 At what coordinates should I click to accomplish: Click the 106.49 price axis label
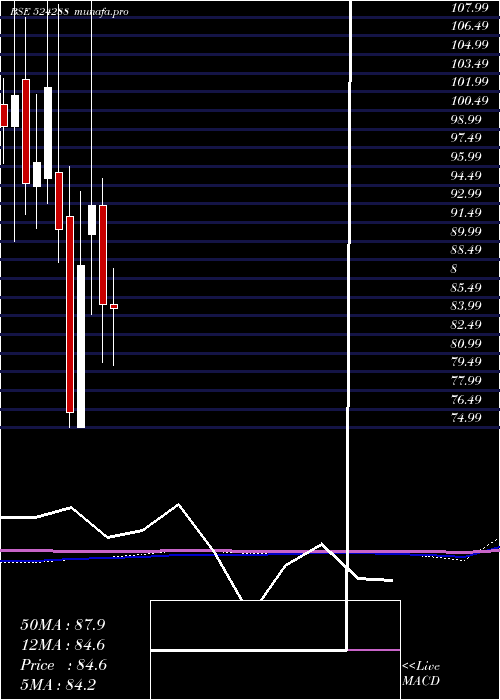pos(470,26)
